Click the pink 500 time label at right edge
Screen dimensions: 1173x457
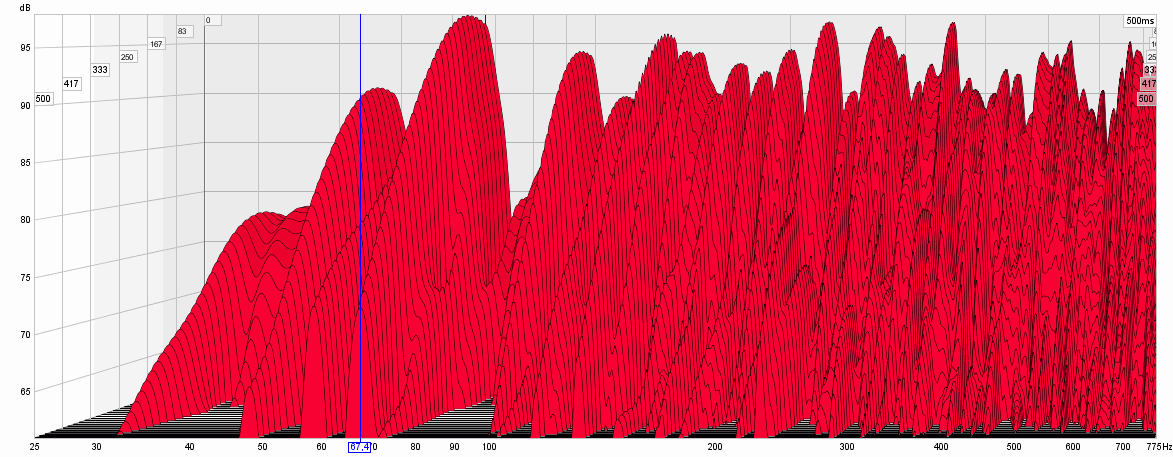[x=1146, y=99]
